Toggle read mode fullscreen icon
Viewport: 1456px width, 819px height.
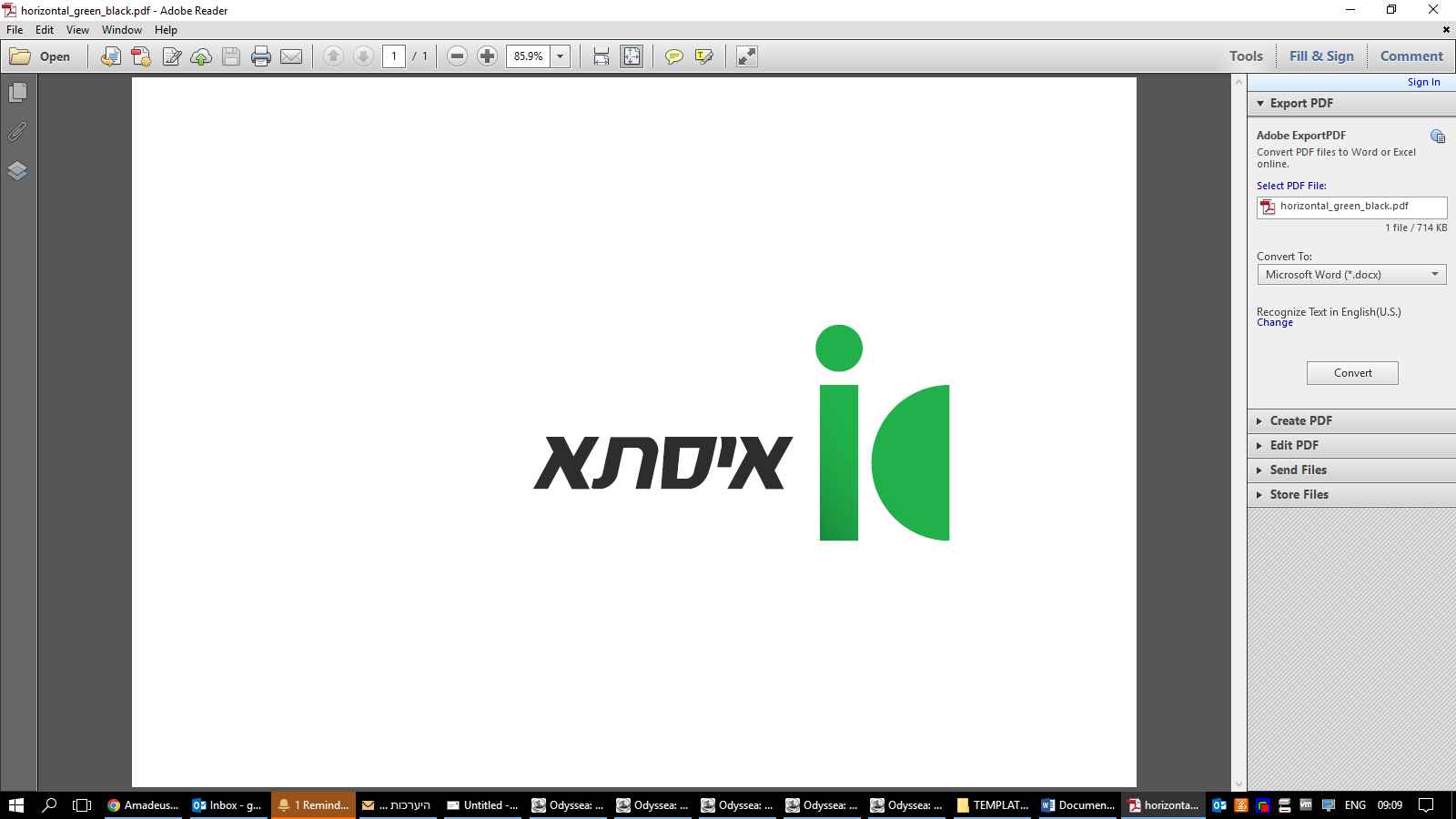click(747, 56)
